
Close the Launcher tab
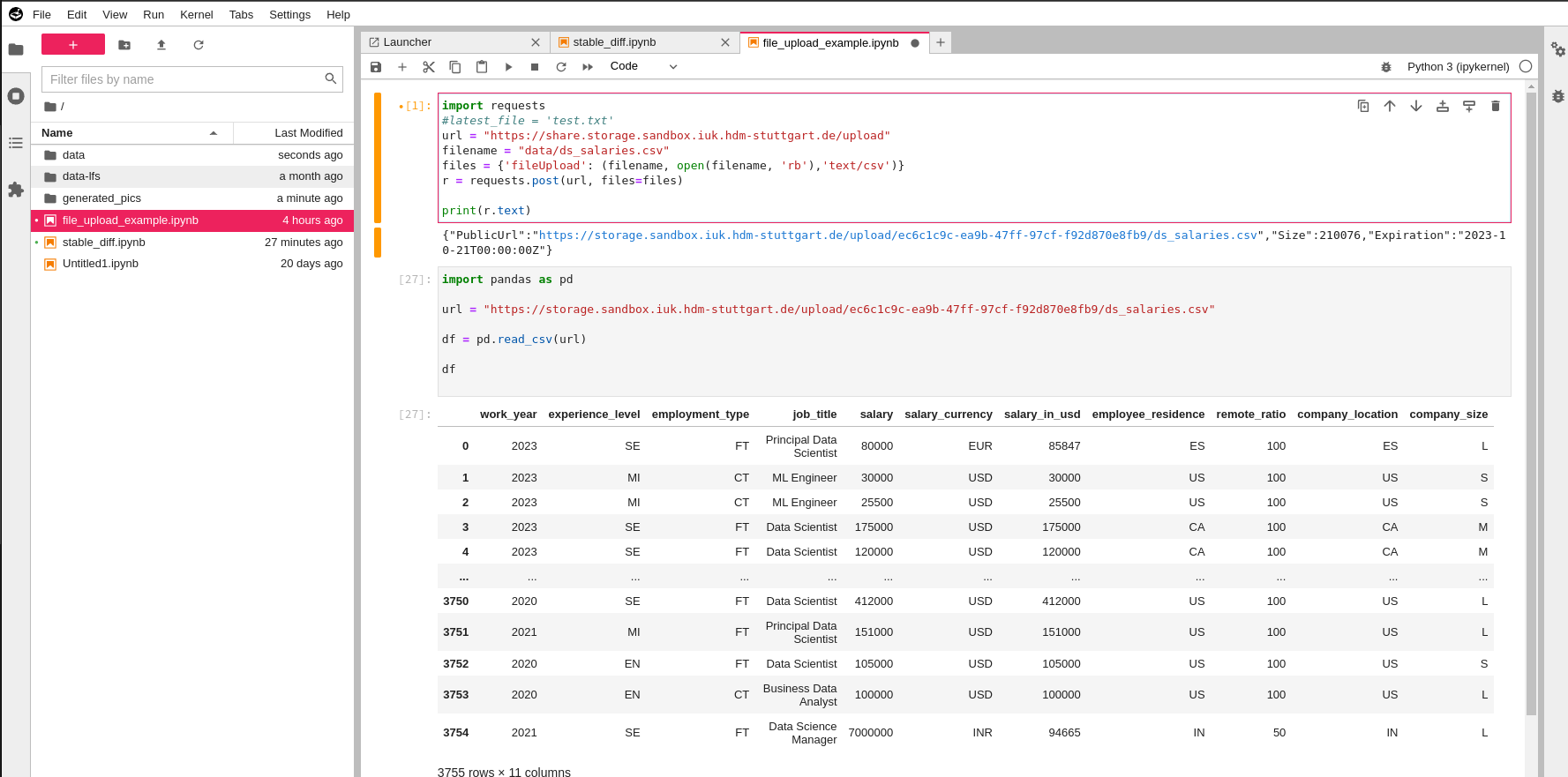pyautogui.click(x=536, y=42)
